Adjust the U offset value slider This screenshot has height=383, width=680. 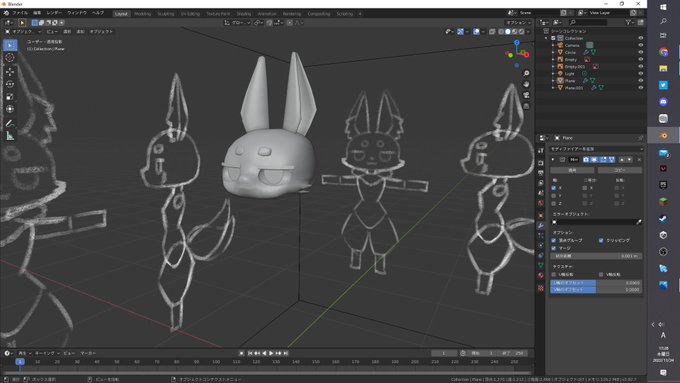(x=596, y=283)
